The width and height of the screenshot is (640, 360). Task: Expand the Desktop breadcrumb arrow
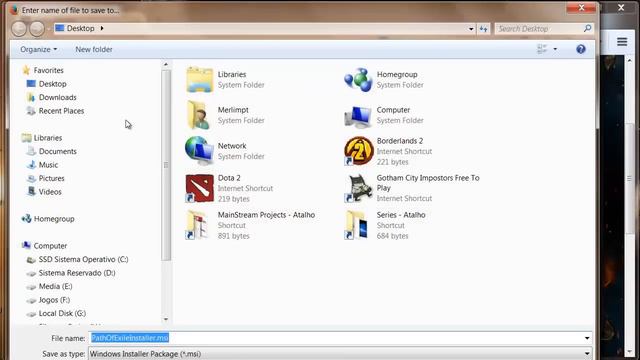click(x=102, y=28)
